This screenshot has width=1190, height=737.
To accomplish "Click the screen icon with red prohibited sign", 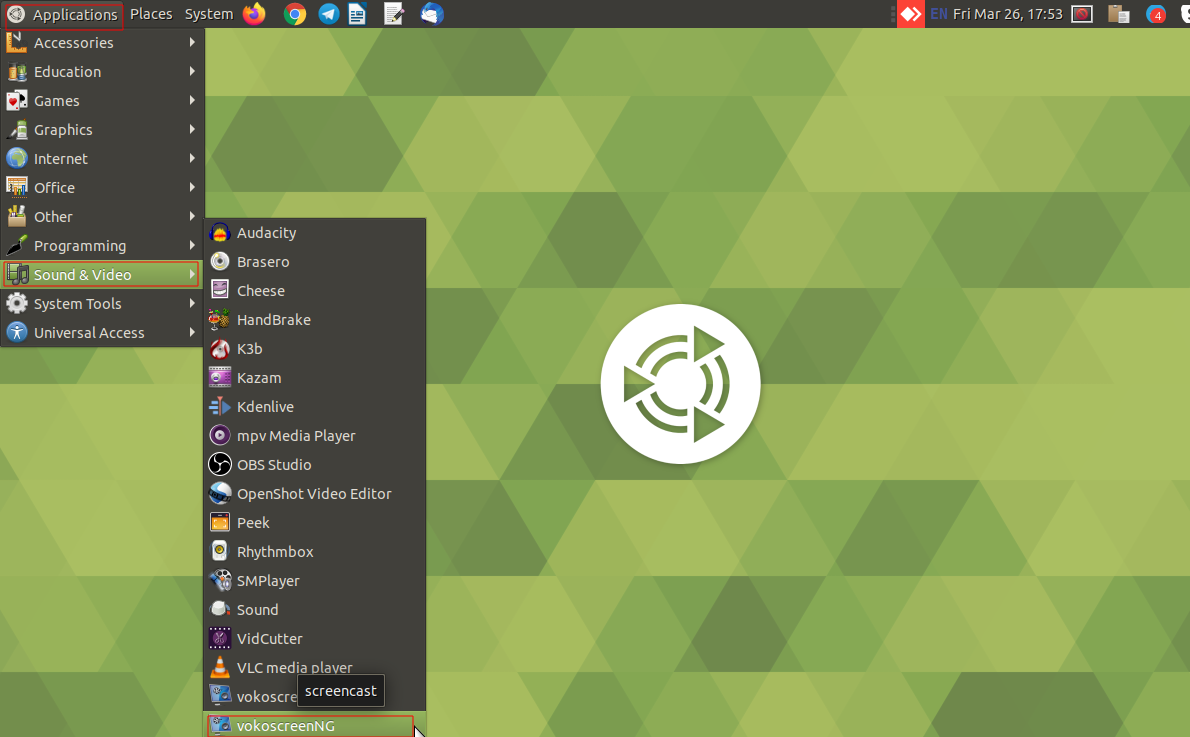I will pyautogui.click(x=1081, y=14).
